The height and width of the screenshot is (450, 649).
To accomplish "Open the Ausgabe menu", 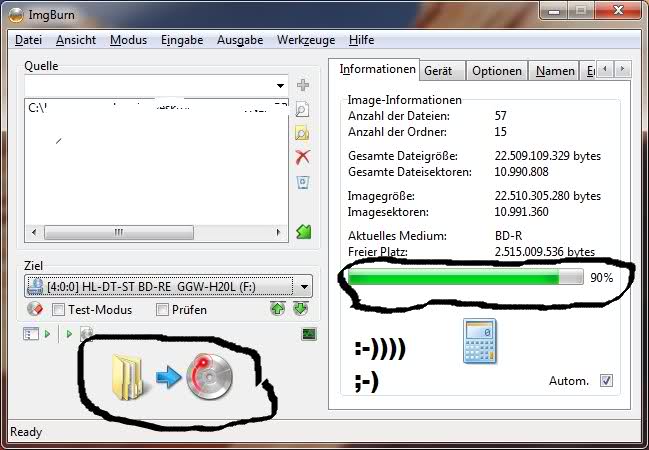I will pyautogui.click(x=240, y=40).
